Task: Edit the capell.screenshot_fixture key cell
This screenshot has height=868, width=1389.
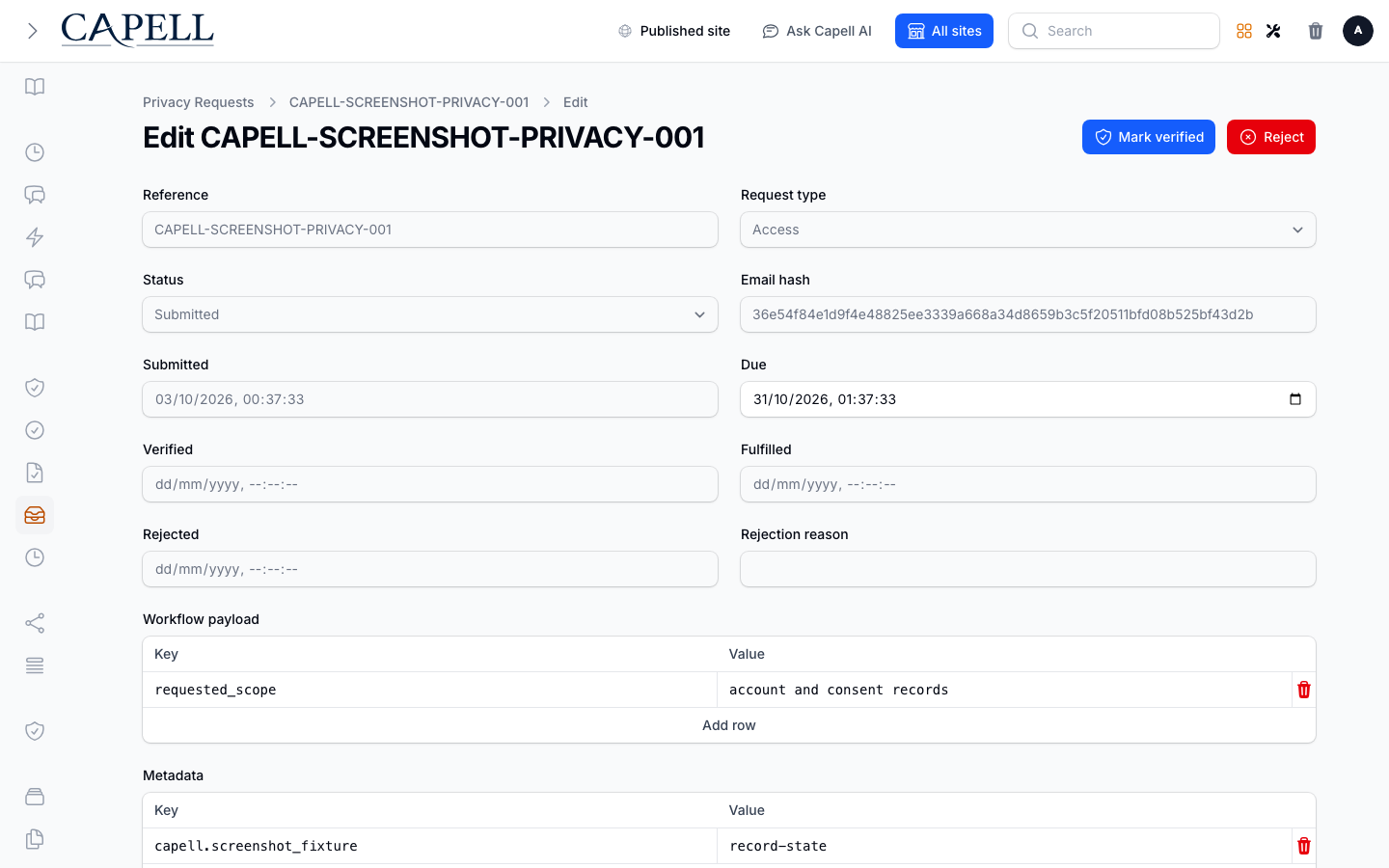Action: [430, 846]
